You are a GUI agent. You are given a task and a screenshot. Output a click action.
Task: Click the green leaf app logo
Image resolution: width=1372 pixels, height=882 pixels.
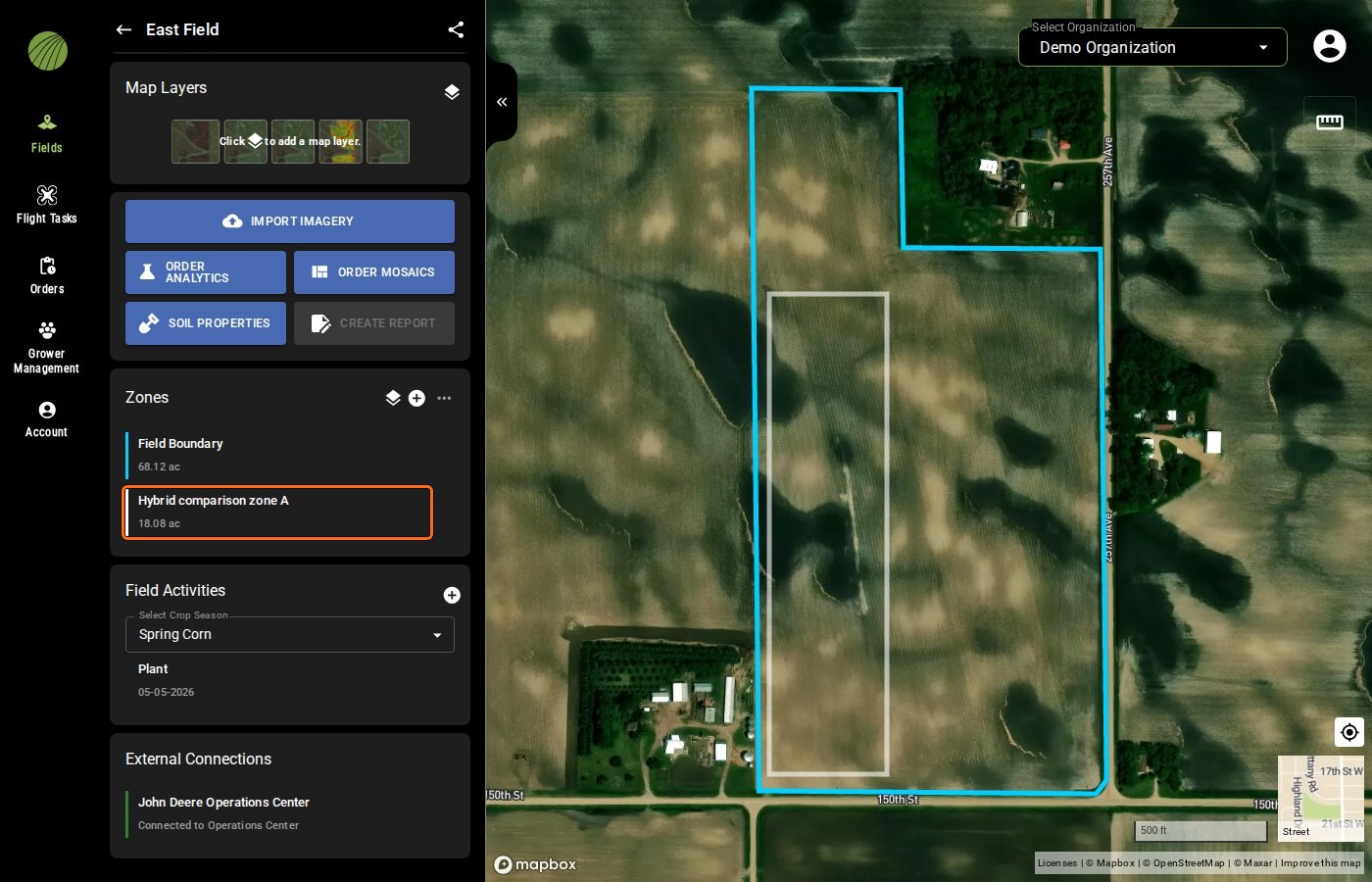click(47, 51)
